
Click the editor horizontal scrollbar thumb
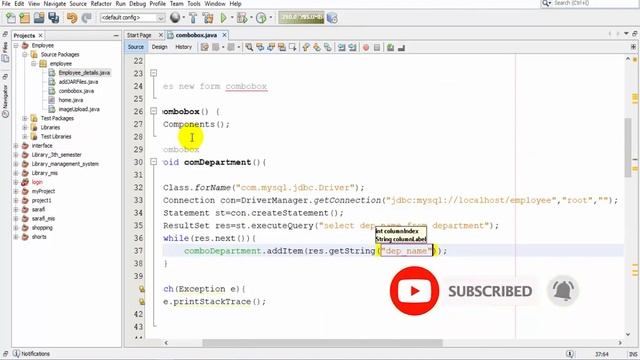click(322, 343)
